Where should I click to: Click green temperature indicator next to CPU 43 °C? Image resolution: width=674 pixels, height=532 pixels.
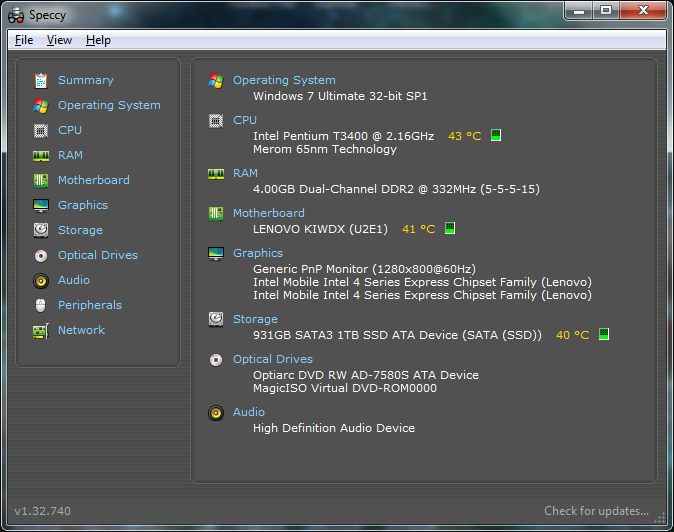click(x=496, y=135)
